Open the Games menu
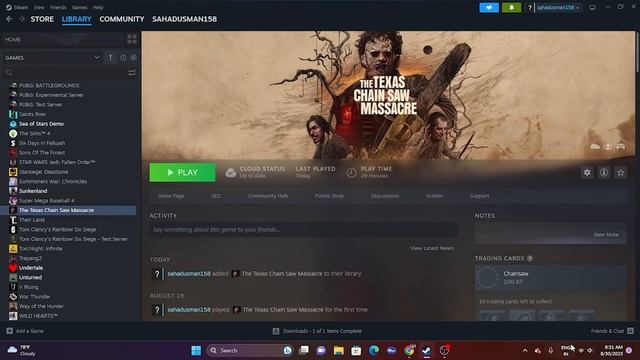Viewport: 640px width, 360px height. pyautogui.click(x=79, y=7)
